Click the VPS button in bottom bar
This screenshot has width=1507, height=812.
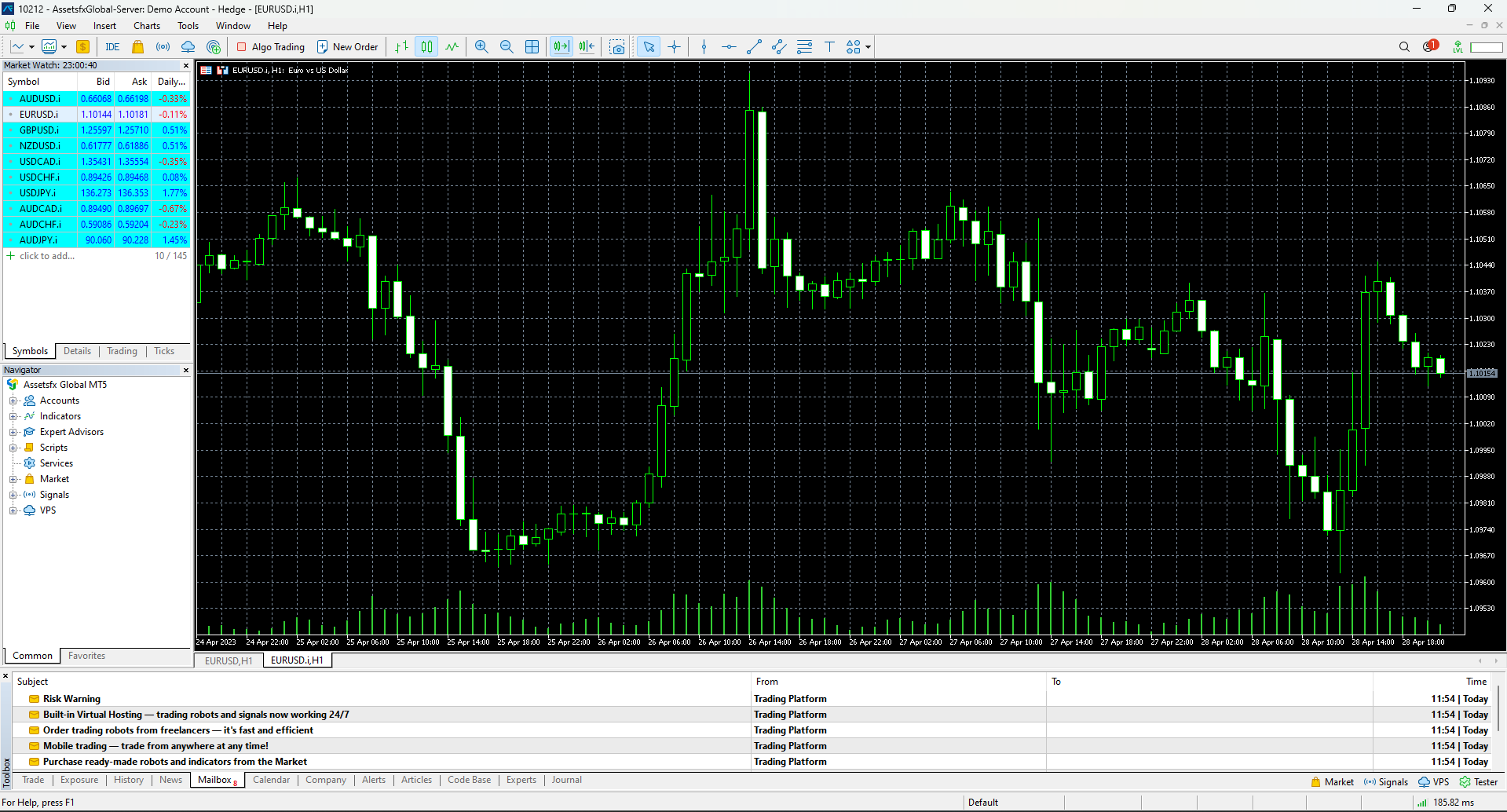point(1433,782)
